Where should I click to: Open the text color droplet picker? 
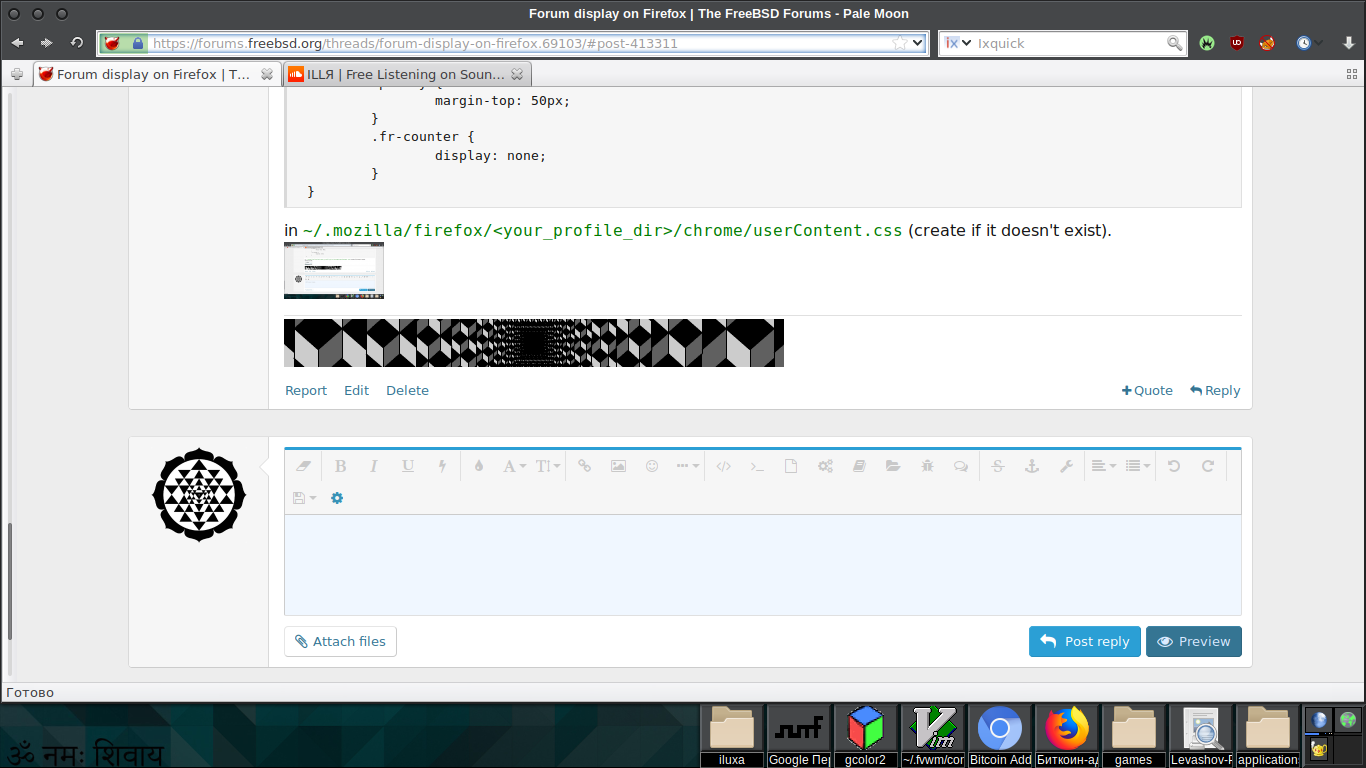coord(478,466)
